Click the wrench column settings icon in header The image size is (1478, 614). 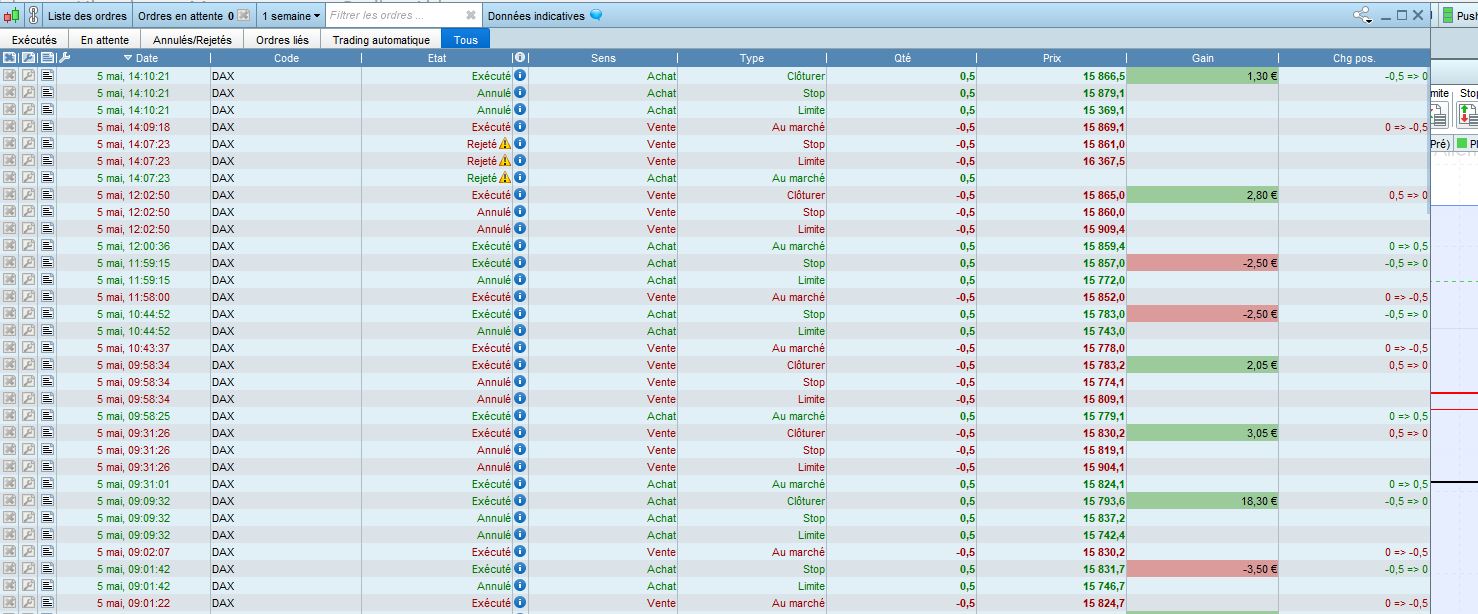pyautogui.click(x=64, y=58)
